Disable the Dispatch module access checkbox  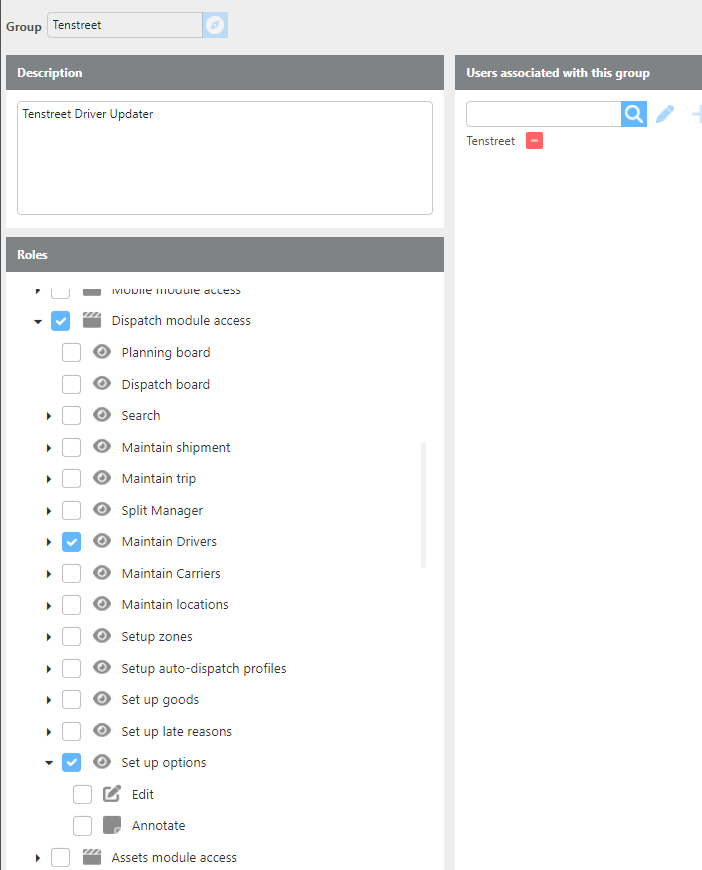coord(61,321)
